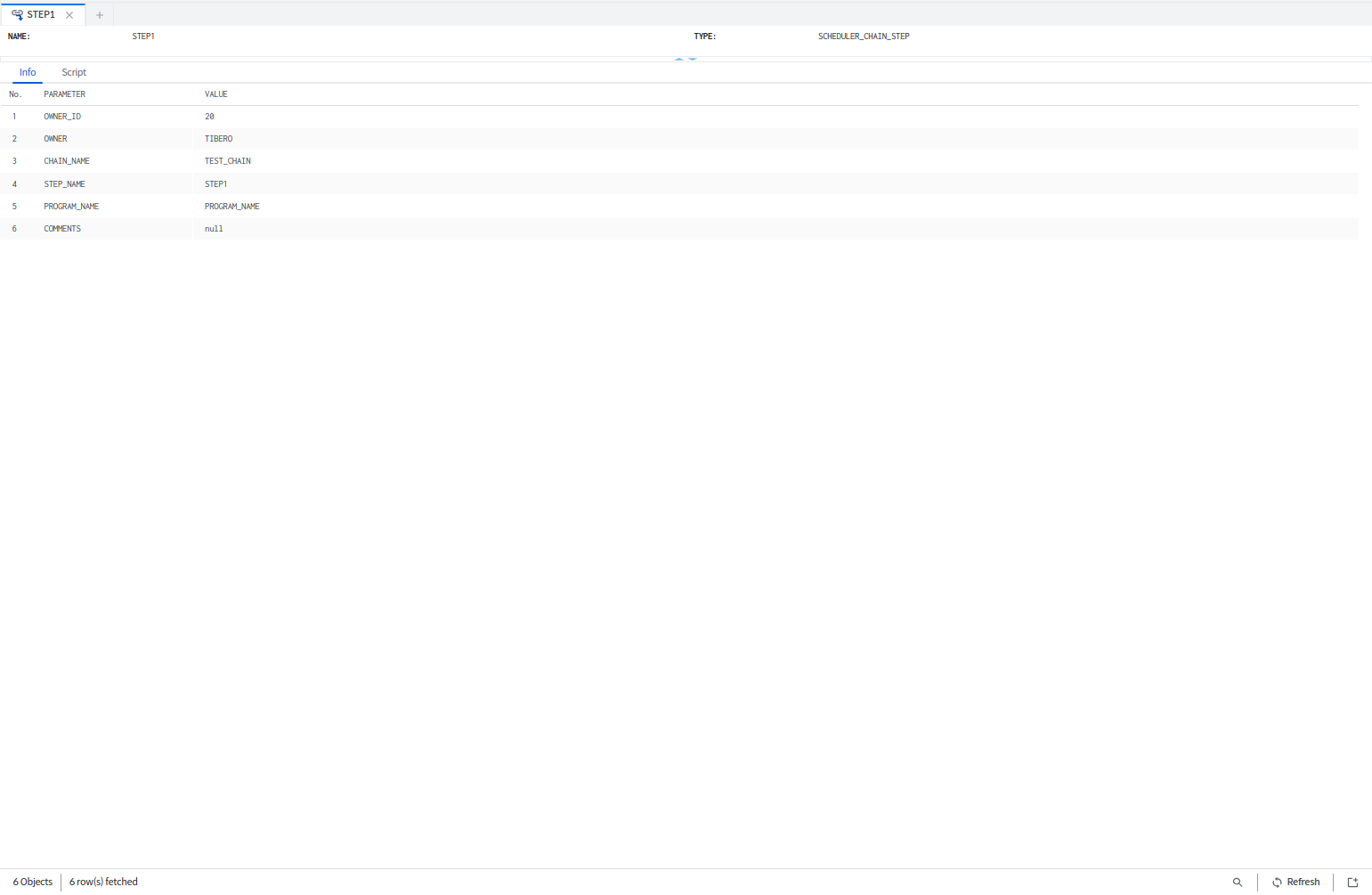The width and height of the screenshot is (1372, 895).
Task: Select the Info tab
Action: tap(28, 72)
